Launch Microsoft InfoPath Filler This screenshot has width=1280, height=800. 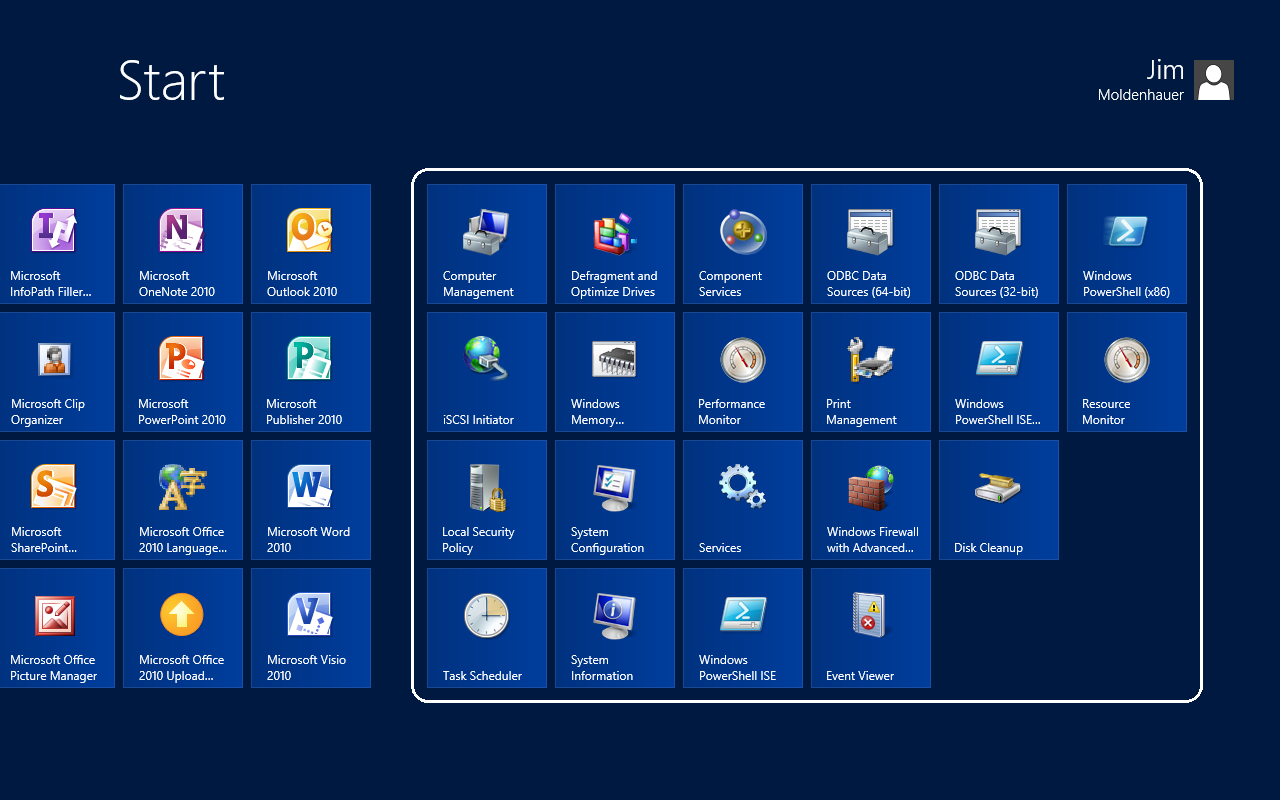pyautogui.click(x=57, y=244)
